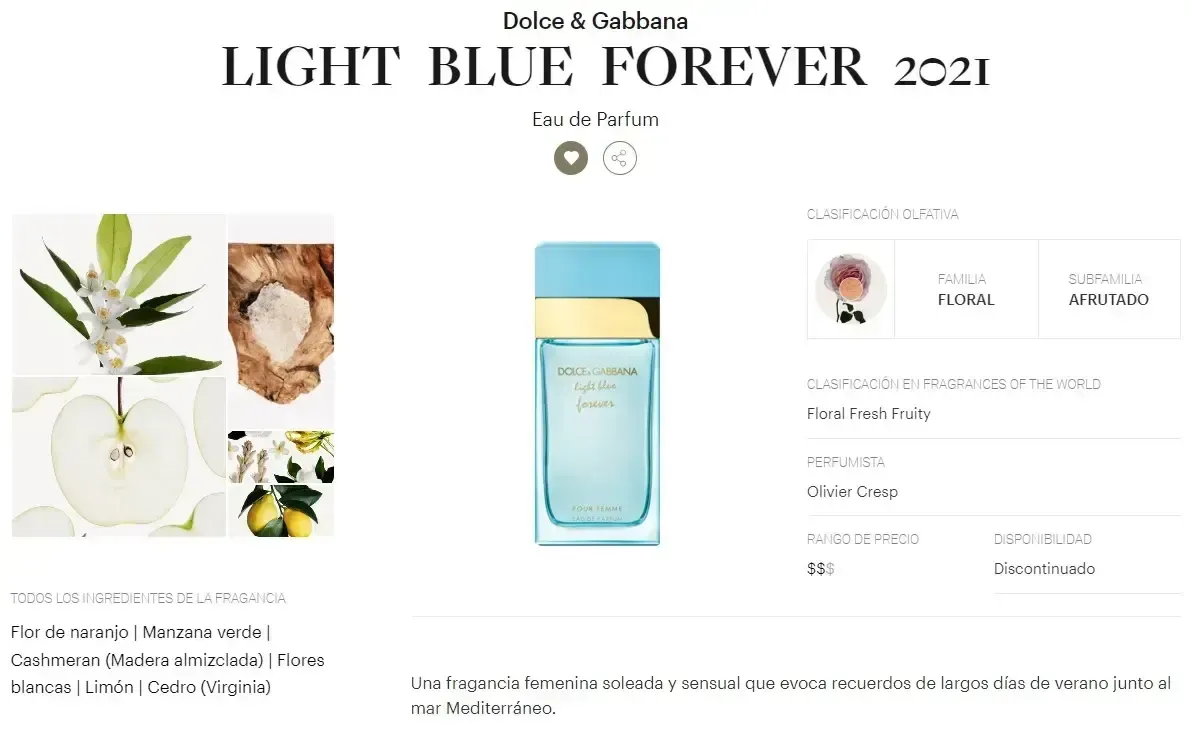1191x745 pixels.
Task: Select the AFRUTADO subfamily label
Action: point(1108,299)
